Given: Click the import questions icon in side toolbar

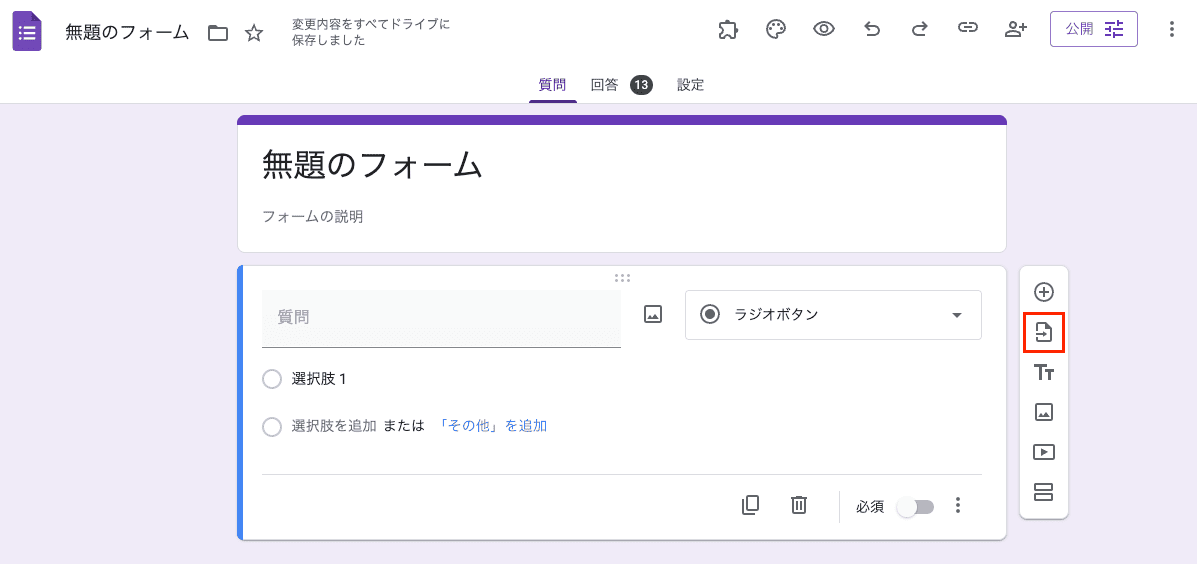Looking at the screenshot, I should coord(1044,333).
